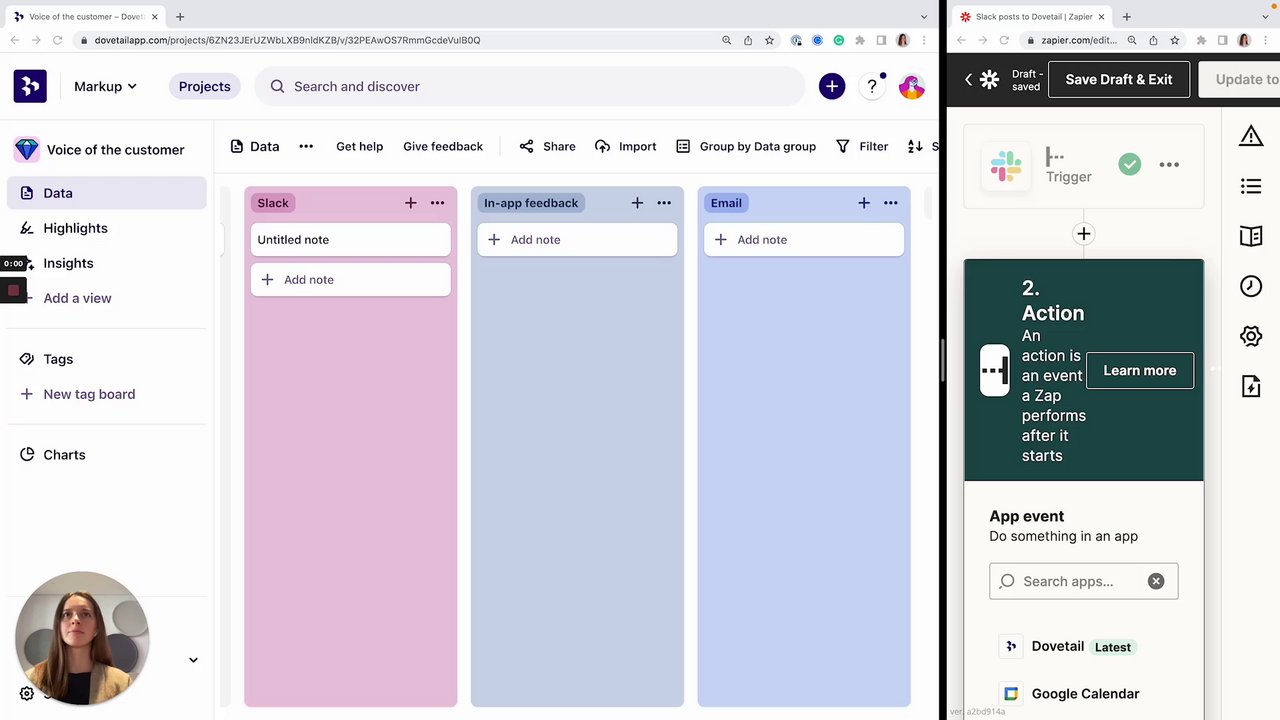
Task: Switch to the Slack posts to Dovetail tab
Action: (x=1033, y=17)
